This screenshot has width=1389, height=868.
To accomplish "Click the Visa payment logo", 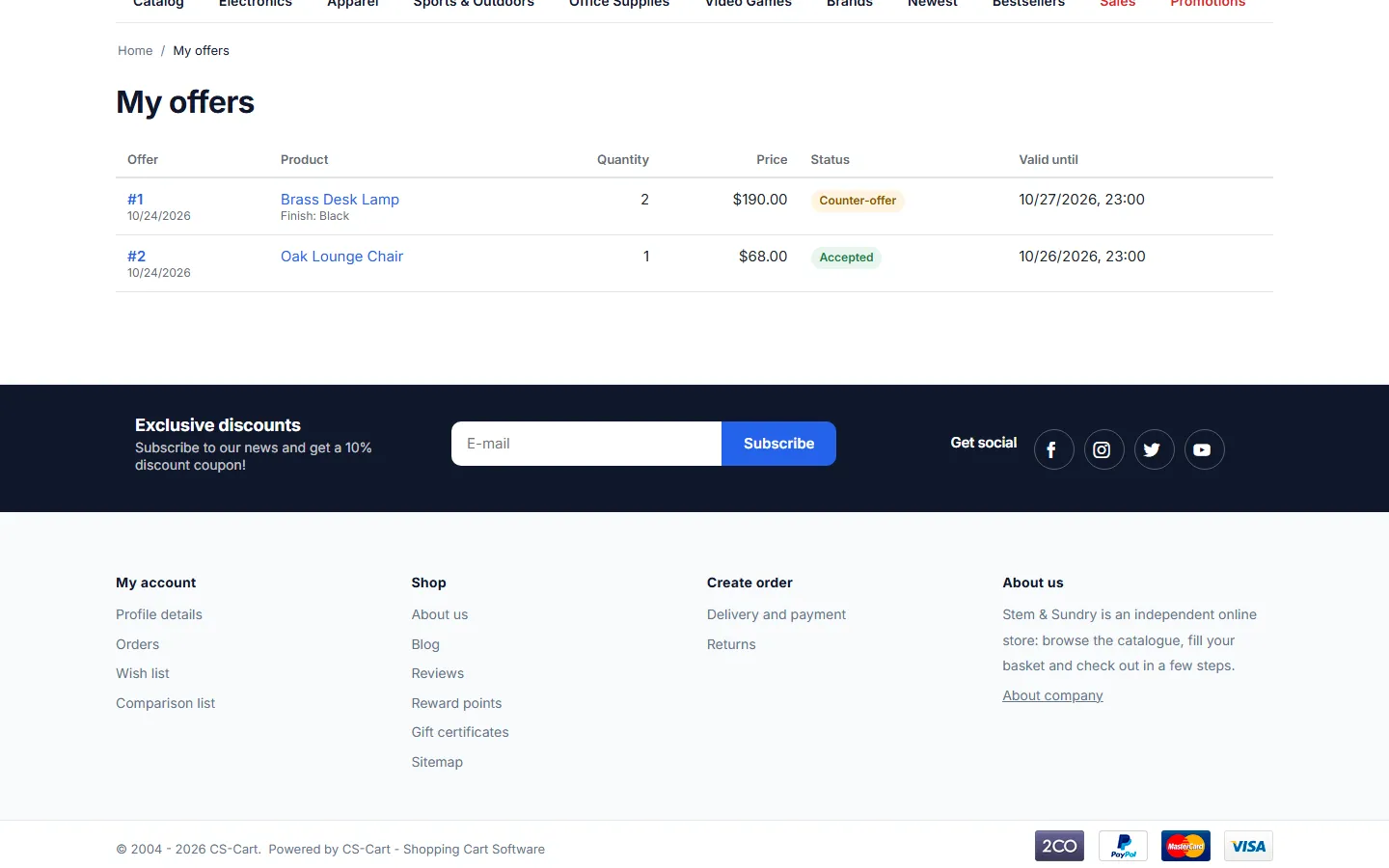I will pyautogui.click(x=1248, y=846).
